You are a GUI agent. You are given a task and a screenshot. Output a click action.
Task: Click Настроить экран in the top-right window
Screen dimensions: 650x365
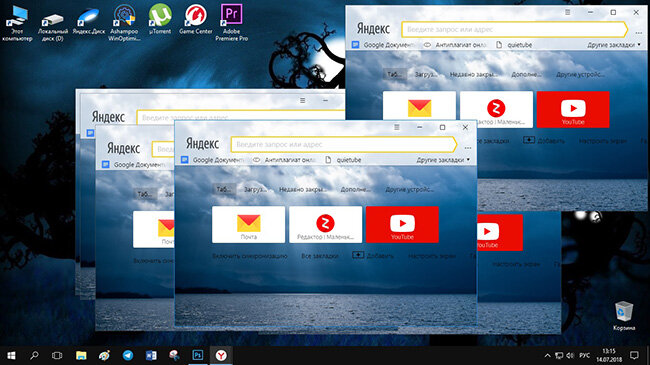coord(602,141)
